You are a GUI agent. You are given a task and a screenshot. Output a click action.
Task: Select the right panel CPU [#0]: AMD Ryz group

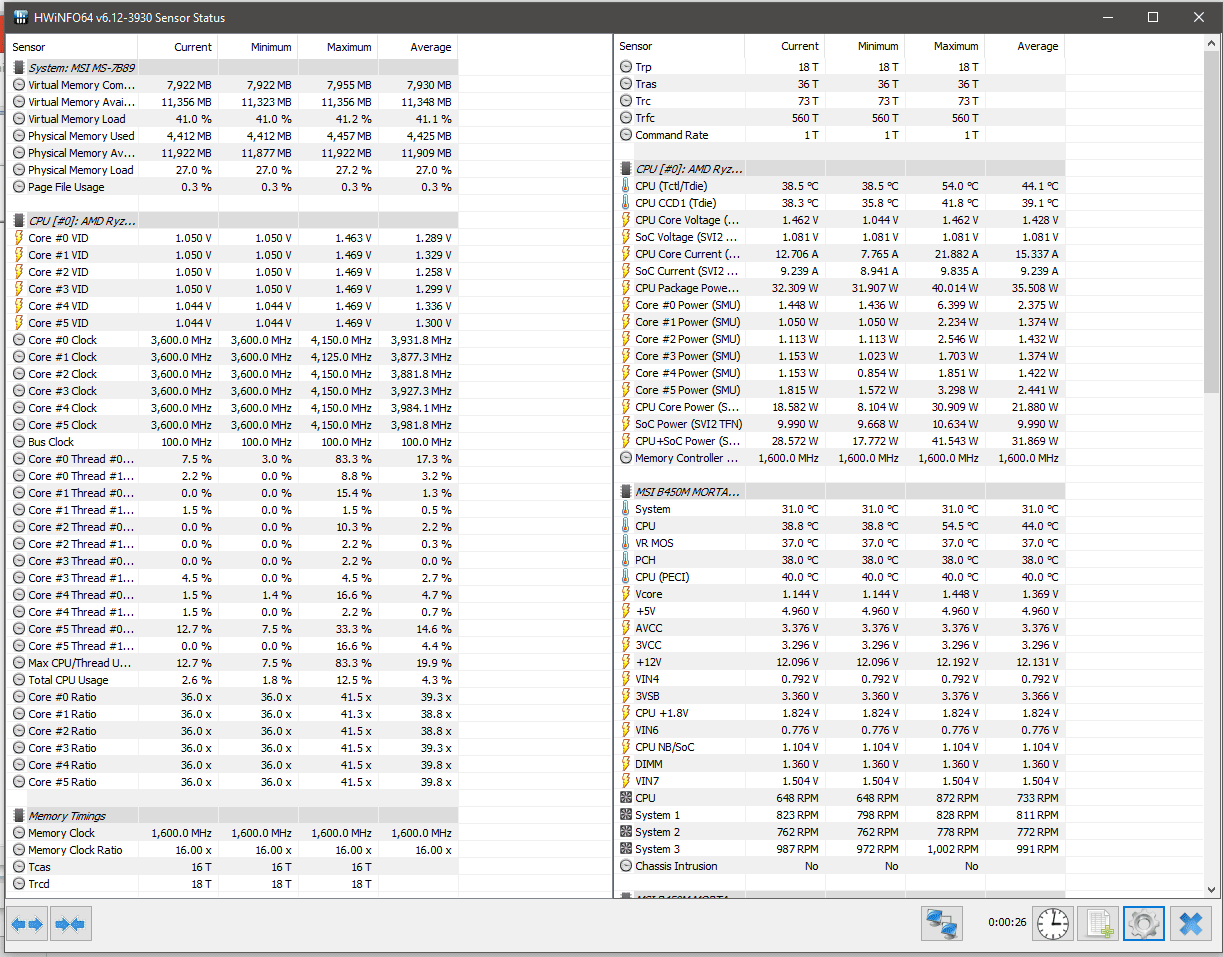pos(841,169)
